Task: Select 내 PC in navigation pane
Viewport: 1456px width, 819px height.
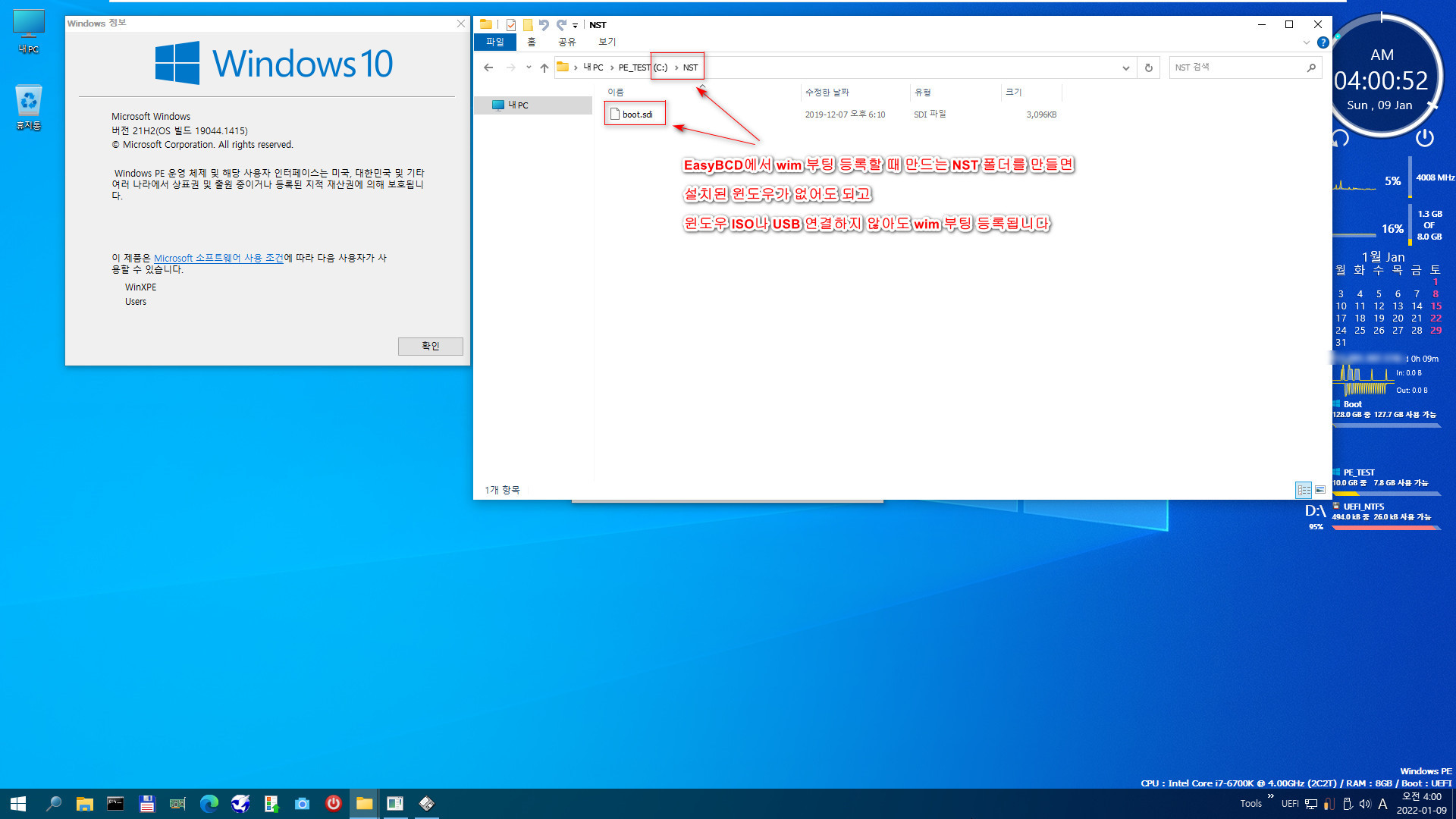Action: [x=533, y=105]
